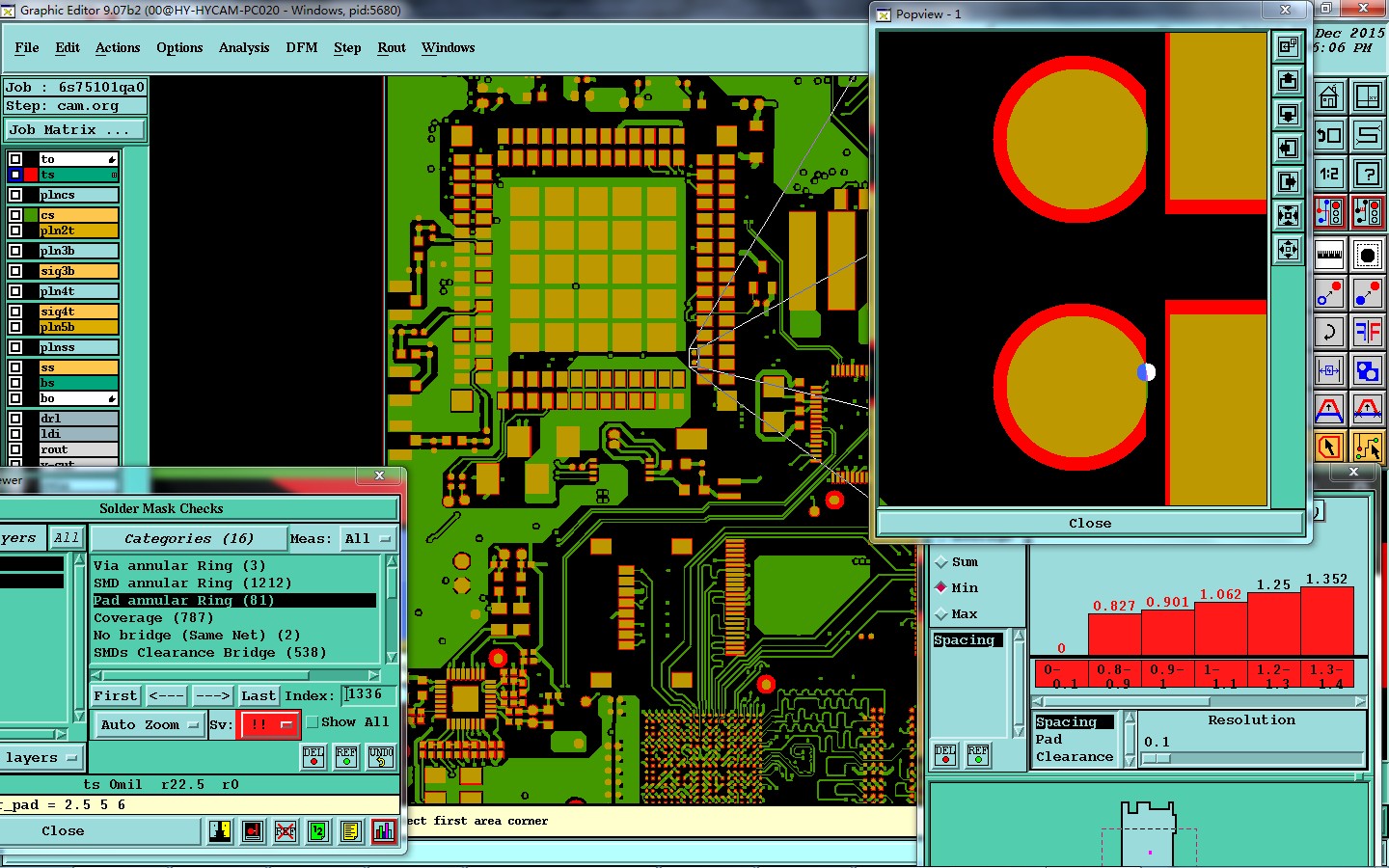
Task: Click the ---> next result button
Action: 212,695
